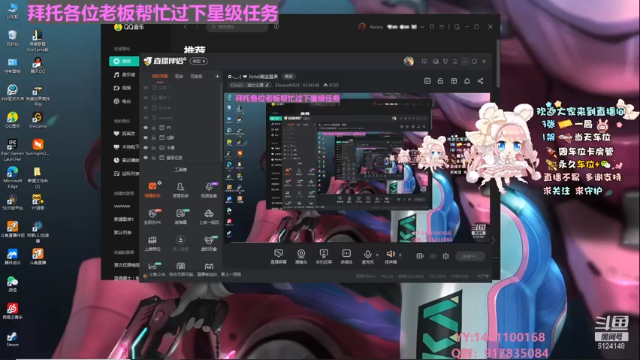Open 腾讯QQ desktop icon
This screenshot has width=640, height=360.
(x=37, y=65)
